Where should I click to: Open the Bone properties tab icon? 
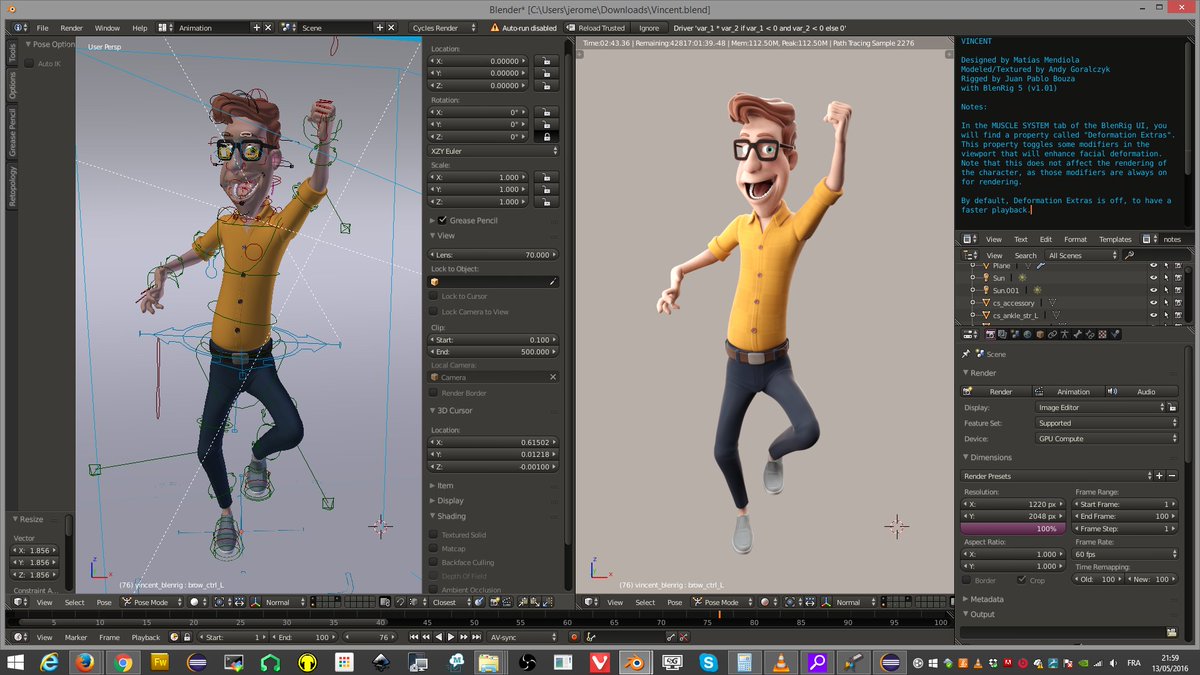click(x=1077, y=335)
